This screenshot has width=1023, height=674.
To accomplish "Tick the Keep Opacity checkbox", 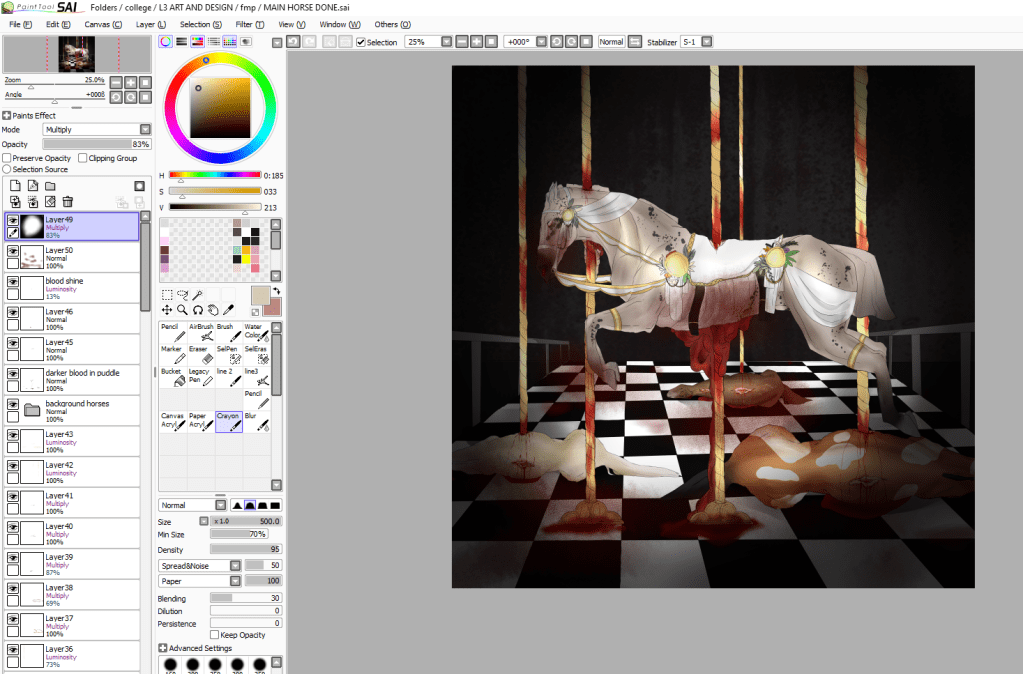I will tap(215, 635).
